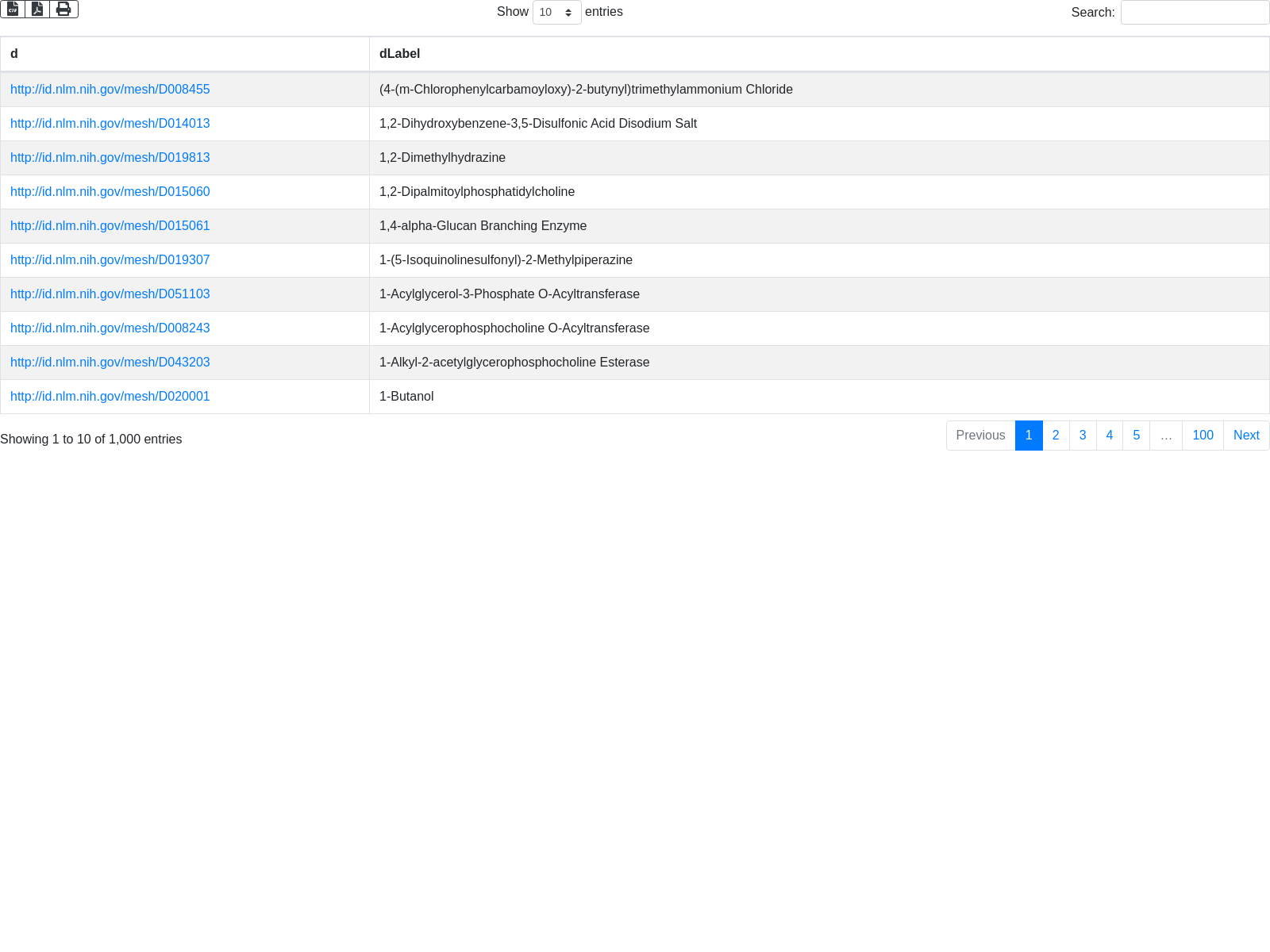
Task: Select page 5 in pagination
Action: pos(1137,436)
